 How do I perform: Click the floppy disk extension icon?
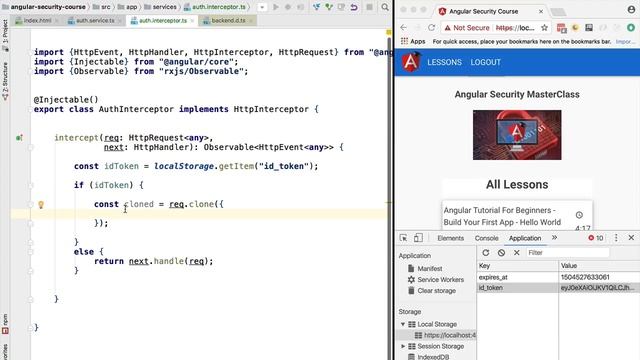click(x=589, y=28)
